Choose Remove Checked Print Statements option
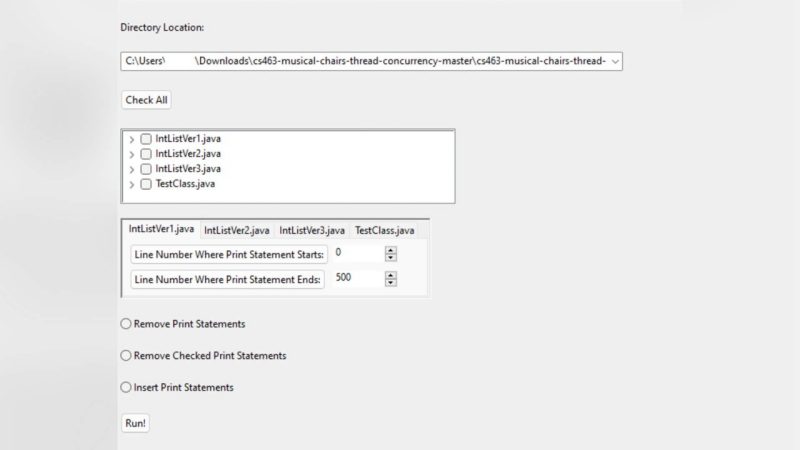This screenshot has width=800, height=450. [126, 355]
